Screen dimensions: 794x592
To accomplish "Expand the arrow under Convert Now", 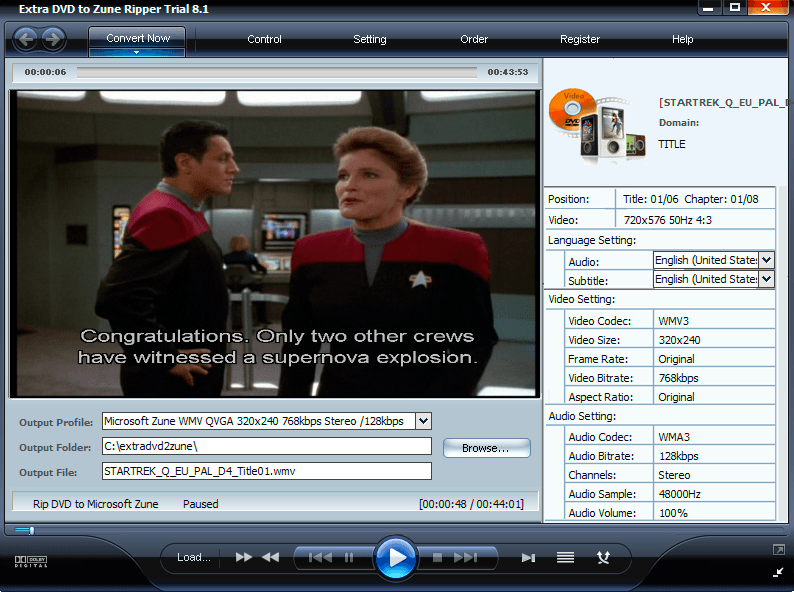I will [x=137, y=53].
